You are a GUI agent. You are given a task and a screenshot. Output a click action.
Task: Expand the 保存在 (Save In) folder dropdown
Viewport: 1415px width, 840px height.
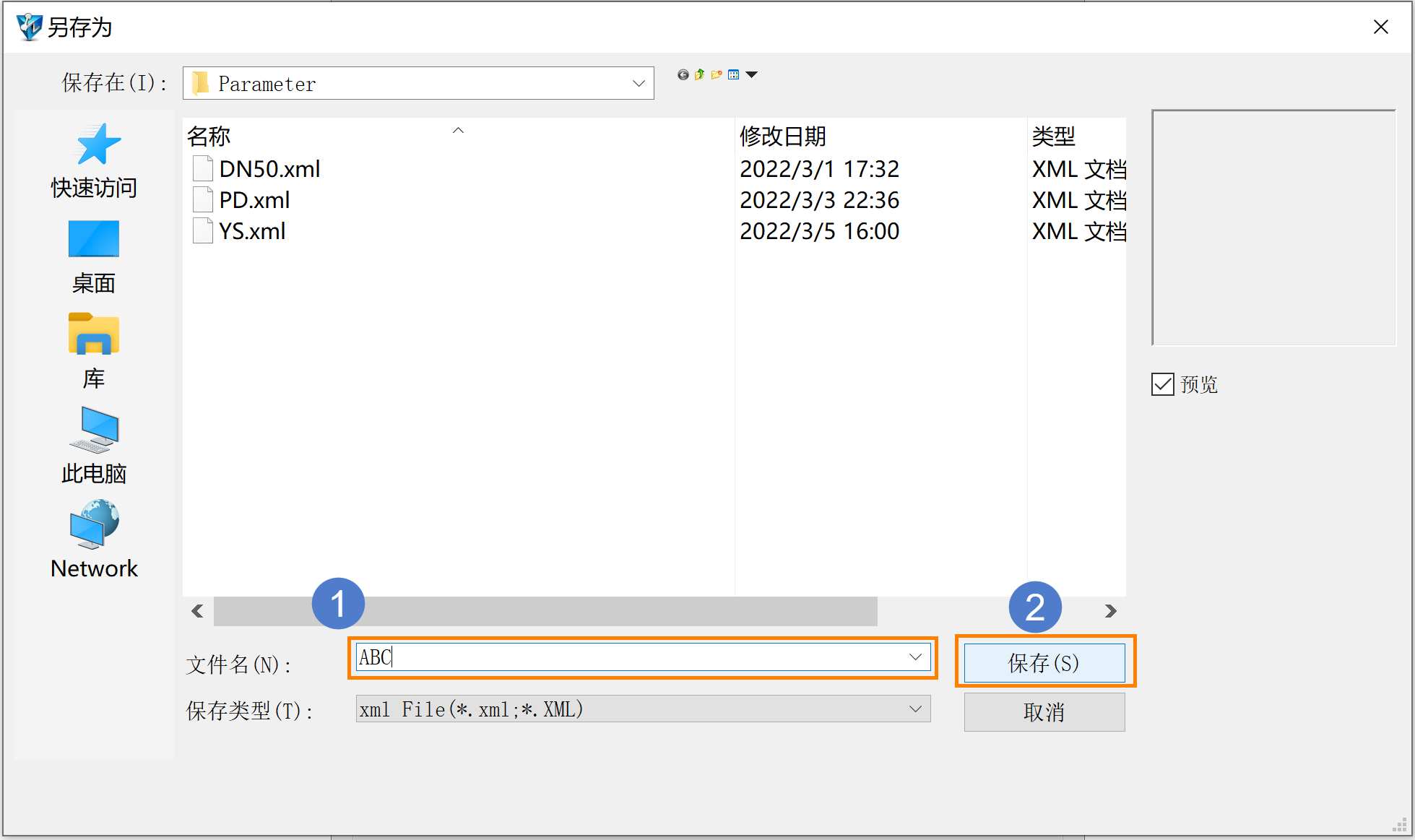coord(639,83)
